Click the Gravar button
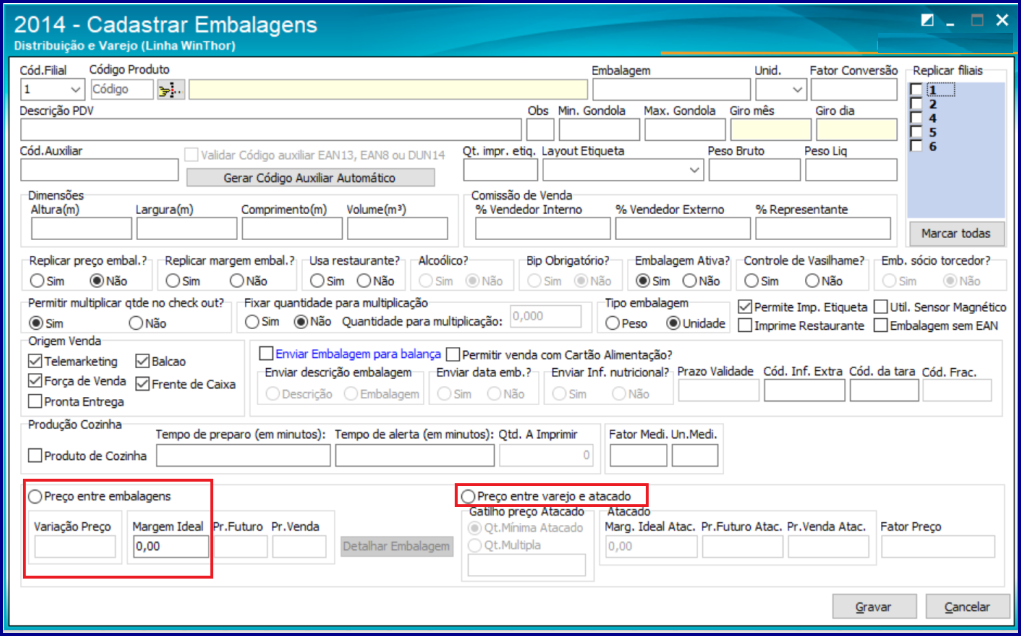The height and width of the screenshot is (636, 1021). (874, 607)
